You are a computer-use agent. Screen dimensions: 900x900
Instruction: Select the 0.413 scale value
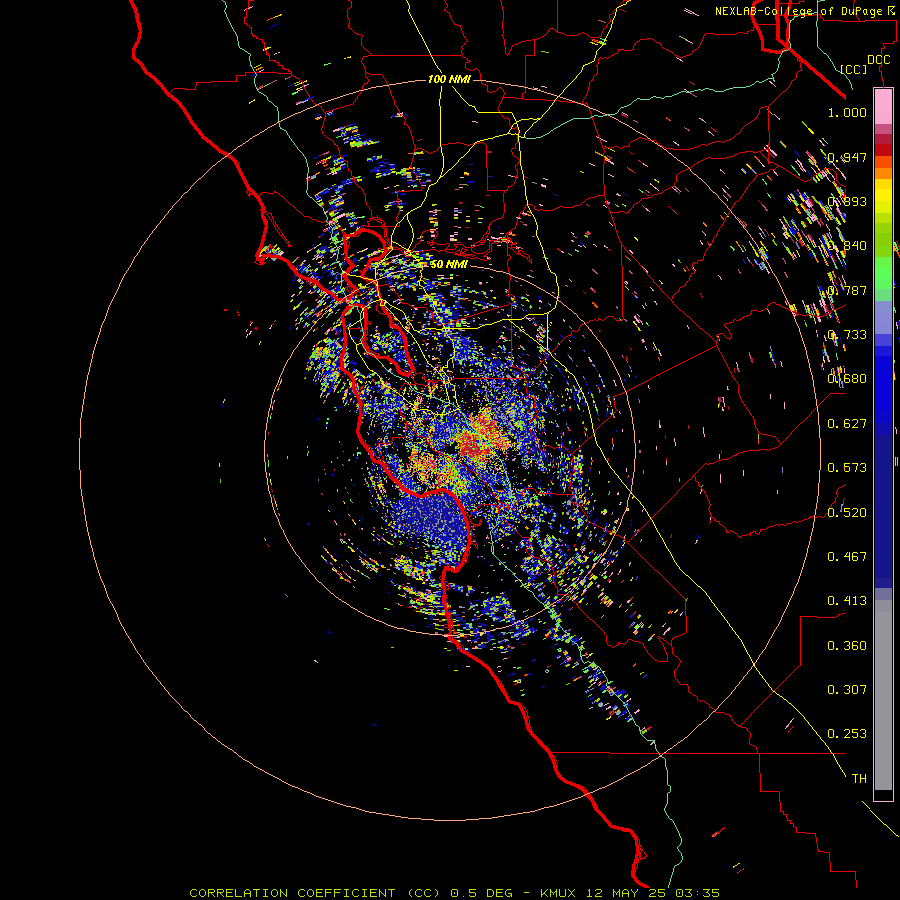(x=847, y=600)
